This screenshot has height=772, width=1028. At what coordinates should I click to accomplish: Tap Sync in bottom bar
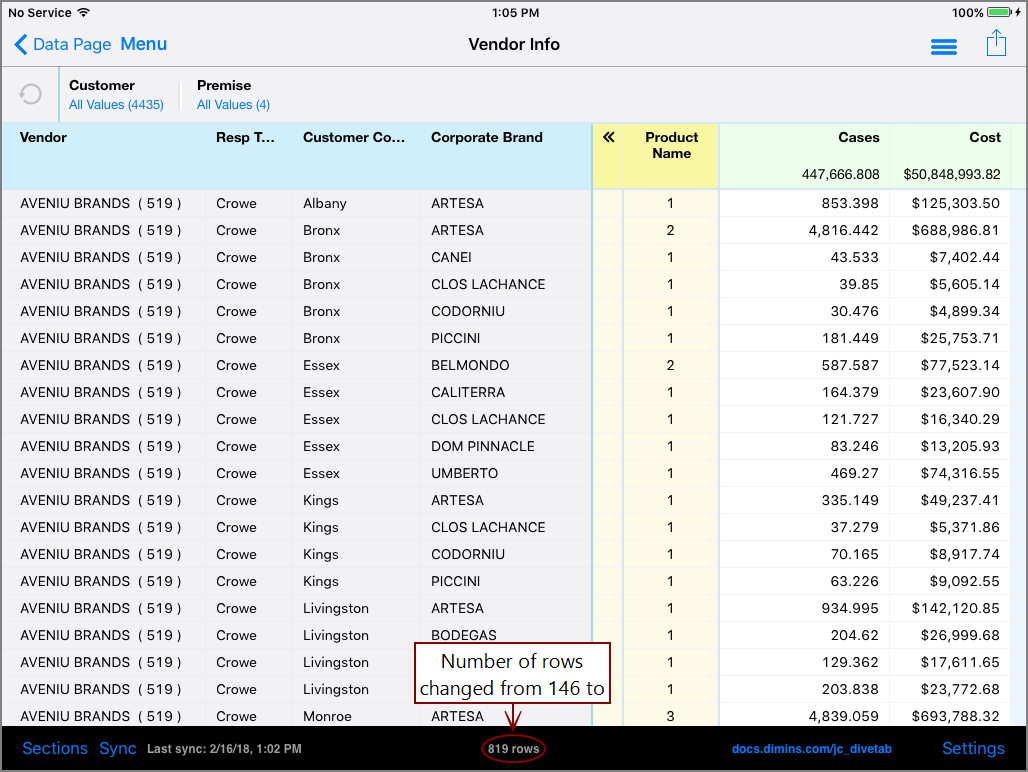(118, 748)
